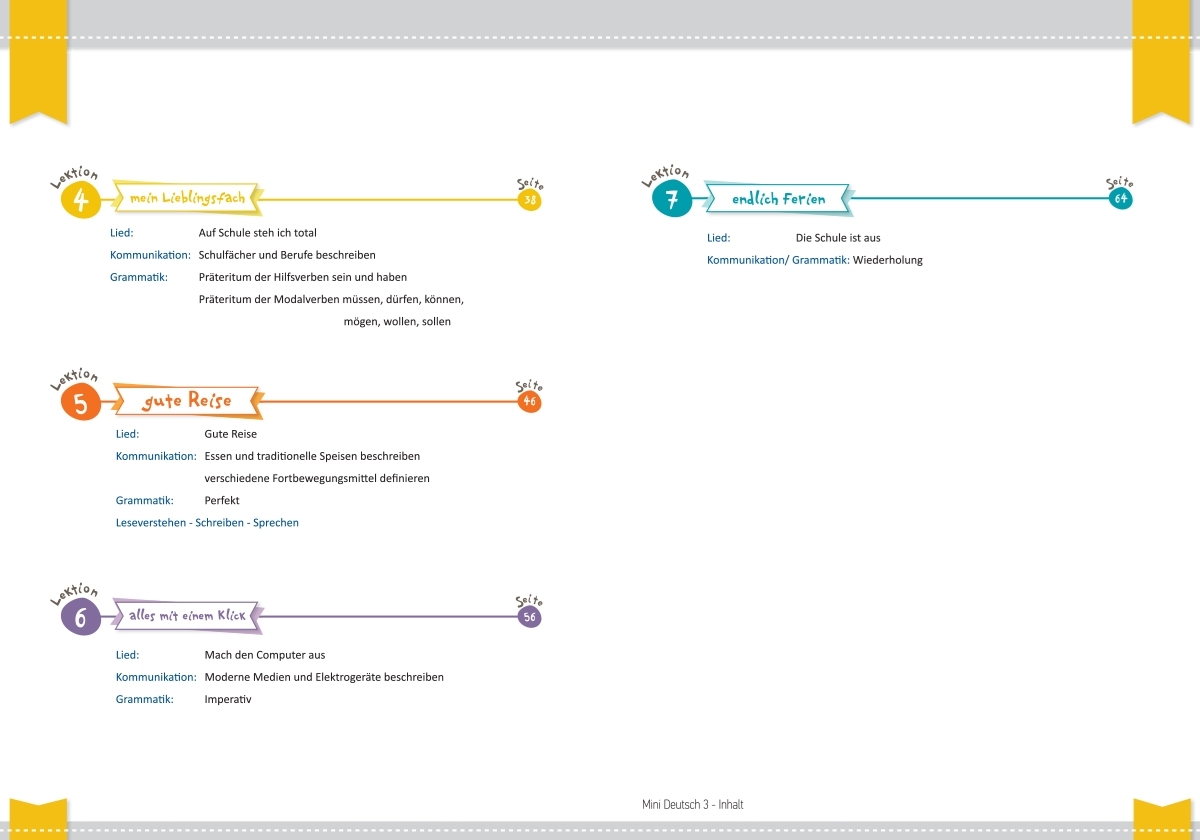
Task: Open the 'mein Lieblingsfach' banner title
Action: coord(187,199)
